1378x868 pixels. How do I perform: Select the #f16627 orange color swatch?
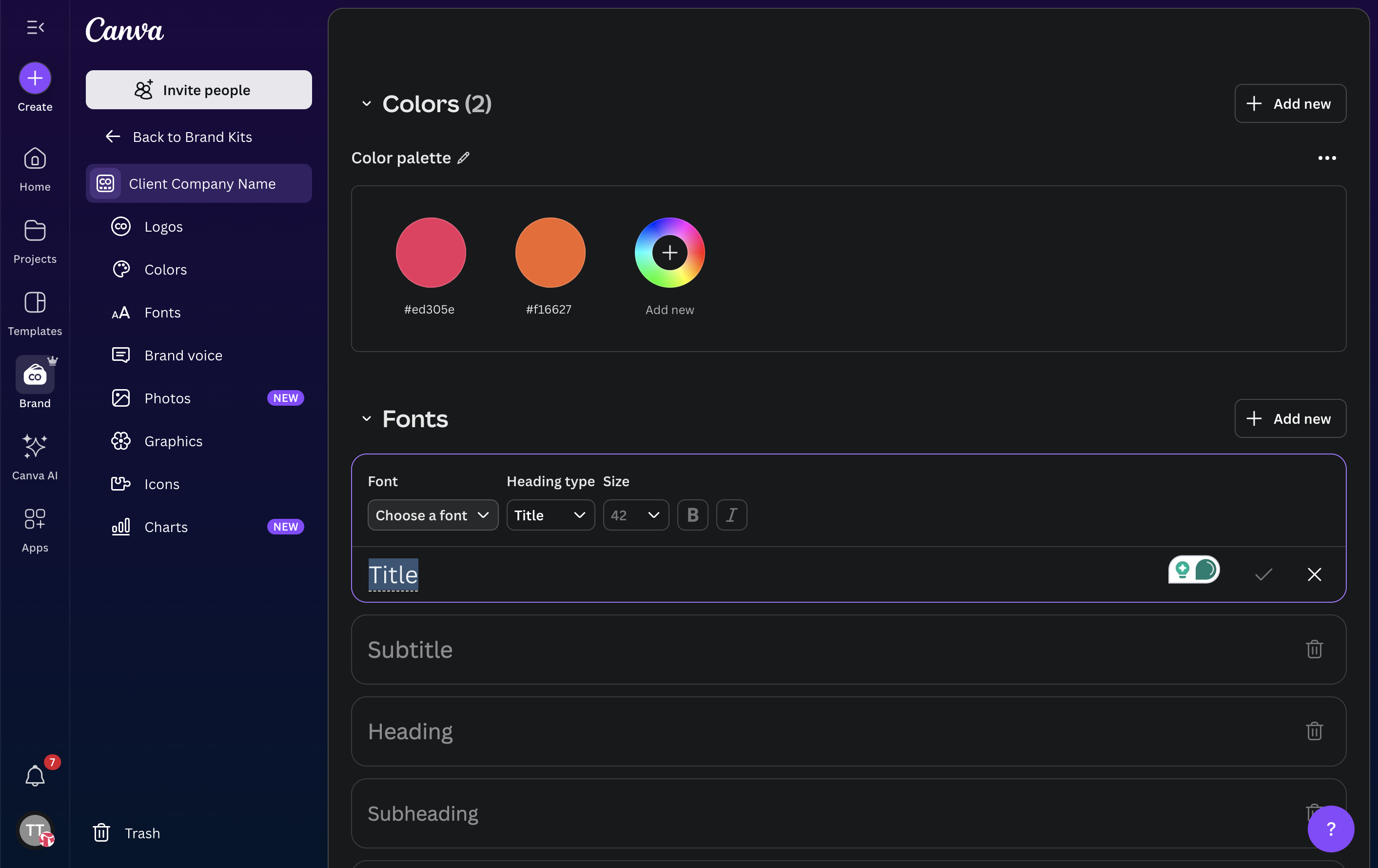click(550, 252)
